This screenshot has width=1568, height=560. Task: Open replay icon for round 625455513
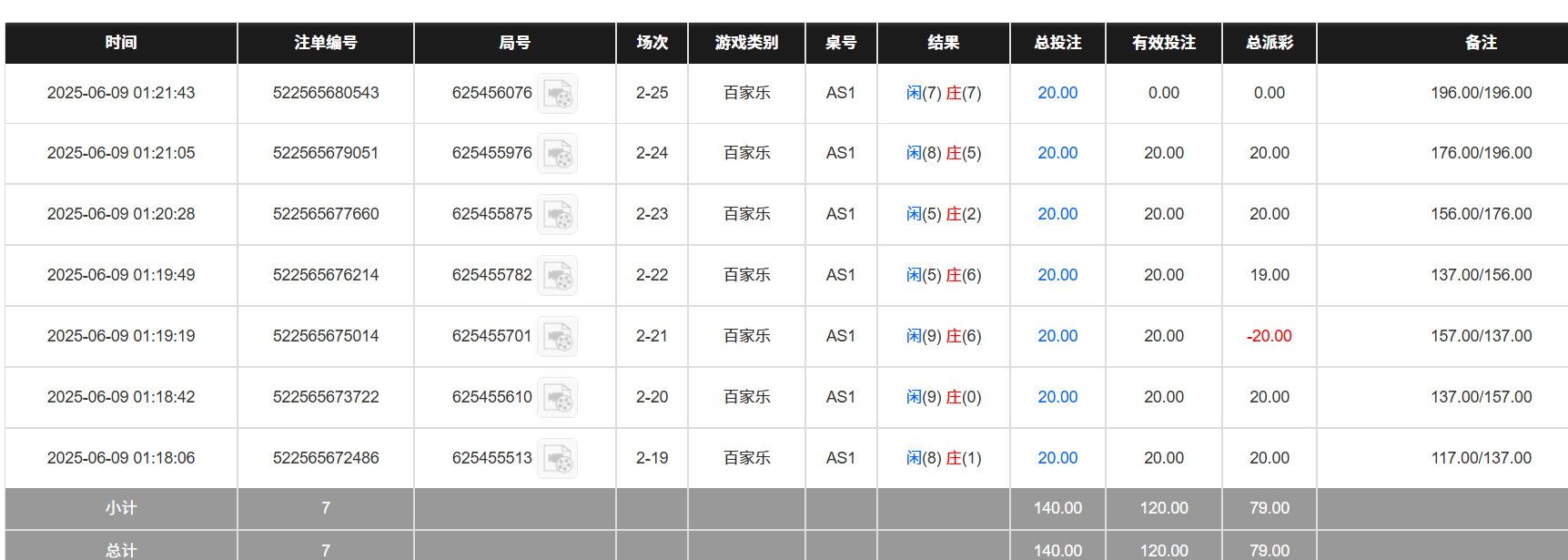tap(557, 459)
